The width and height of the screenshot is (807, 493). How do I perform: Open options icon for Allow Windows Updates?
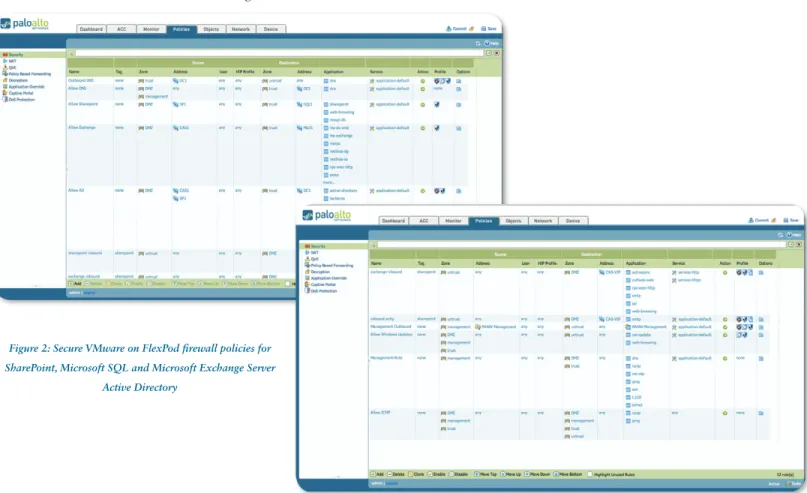click(x=761, y=335)
